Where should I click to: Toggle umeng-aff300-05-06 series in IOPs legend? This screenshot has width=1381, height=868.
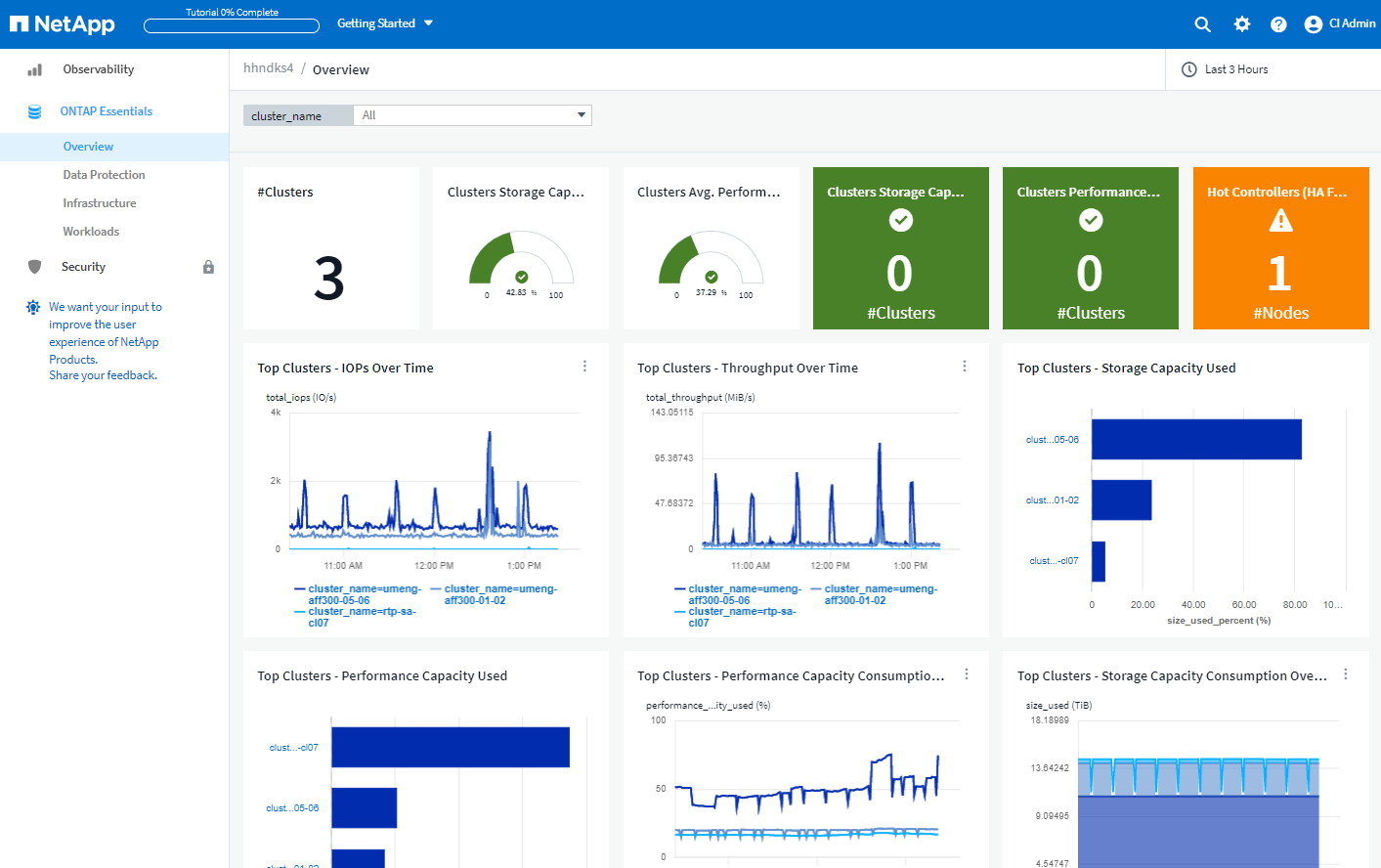tap(364, 594)
